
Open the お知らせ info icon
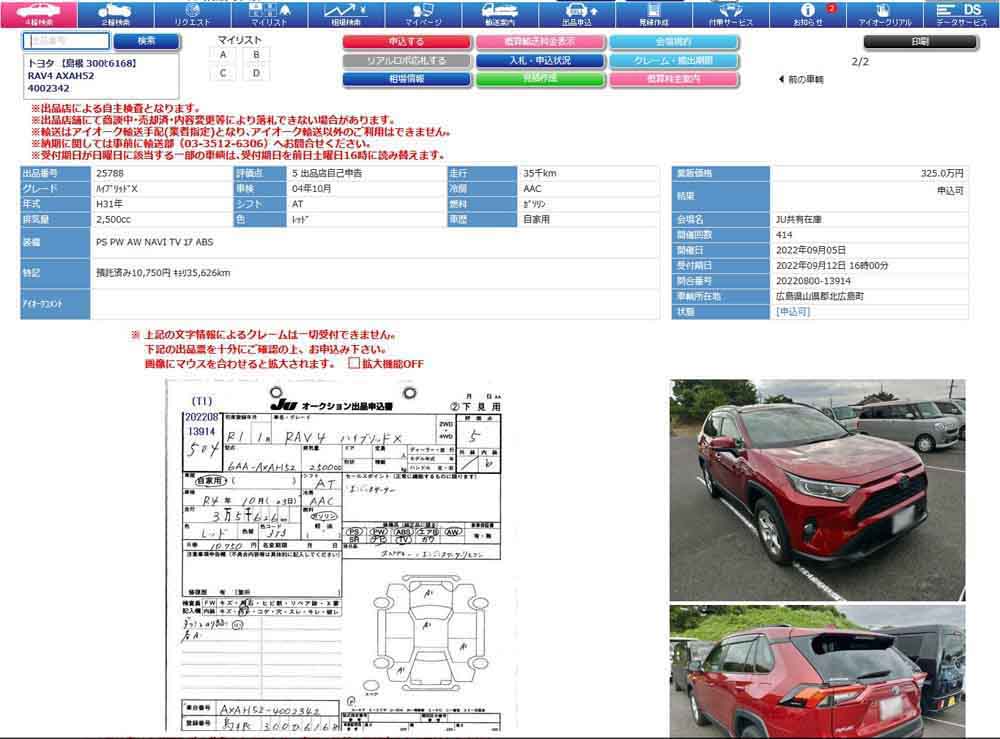point(808,14)
